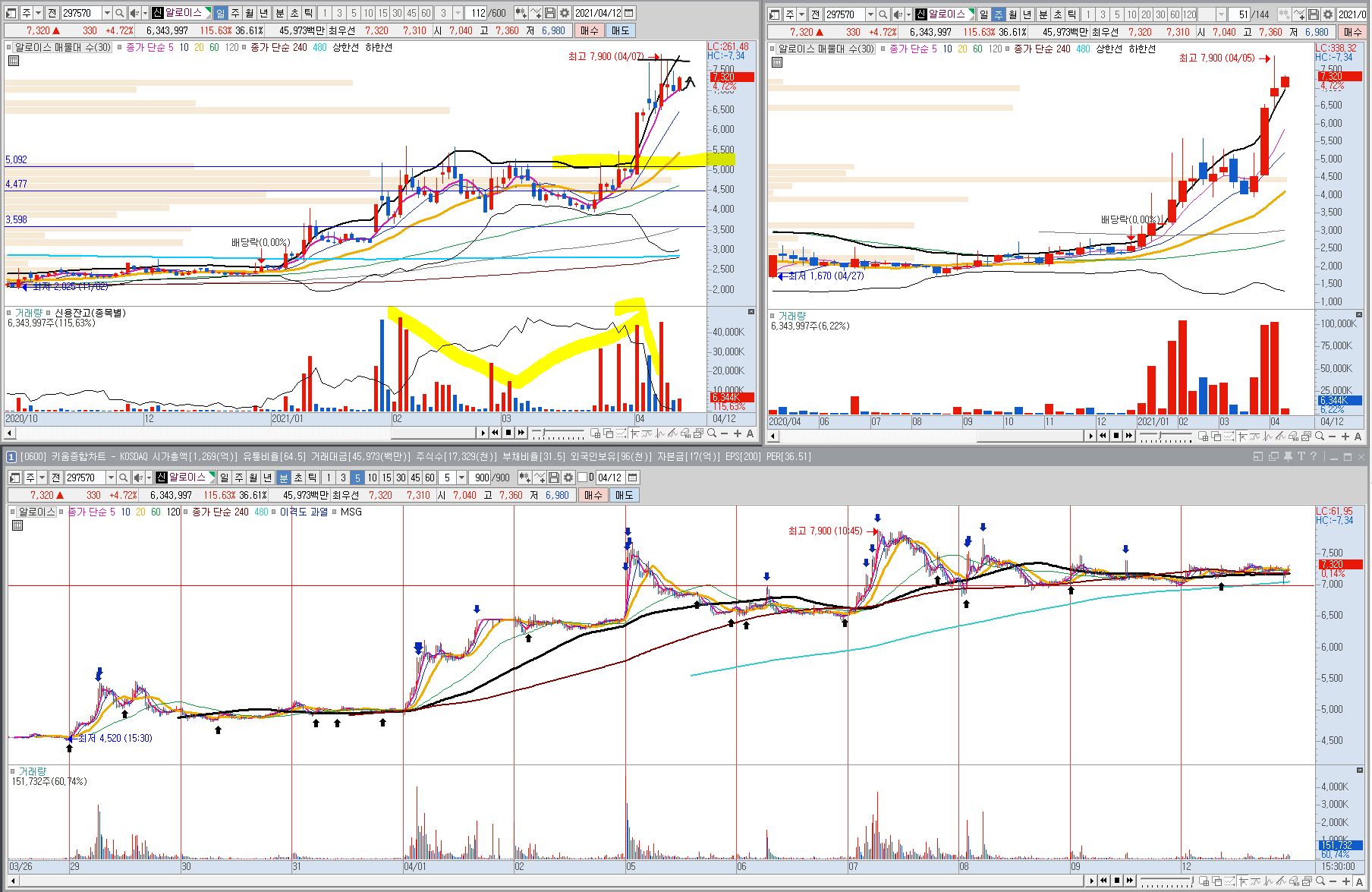The height and width of the screenshot is (892, 1372).
Task: Select 주 weekly period in daily chart
Action: [235, 13]
